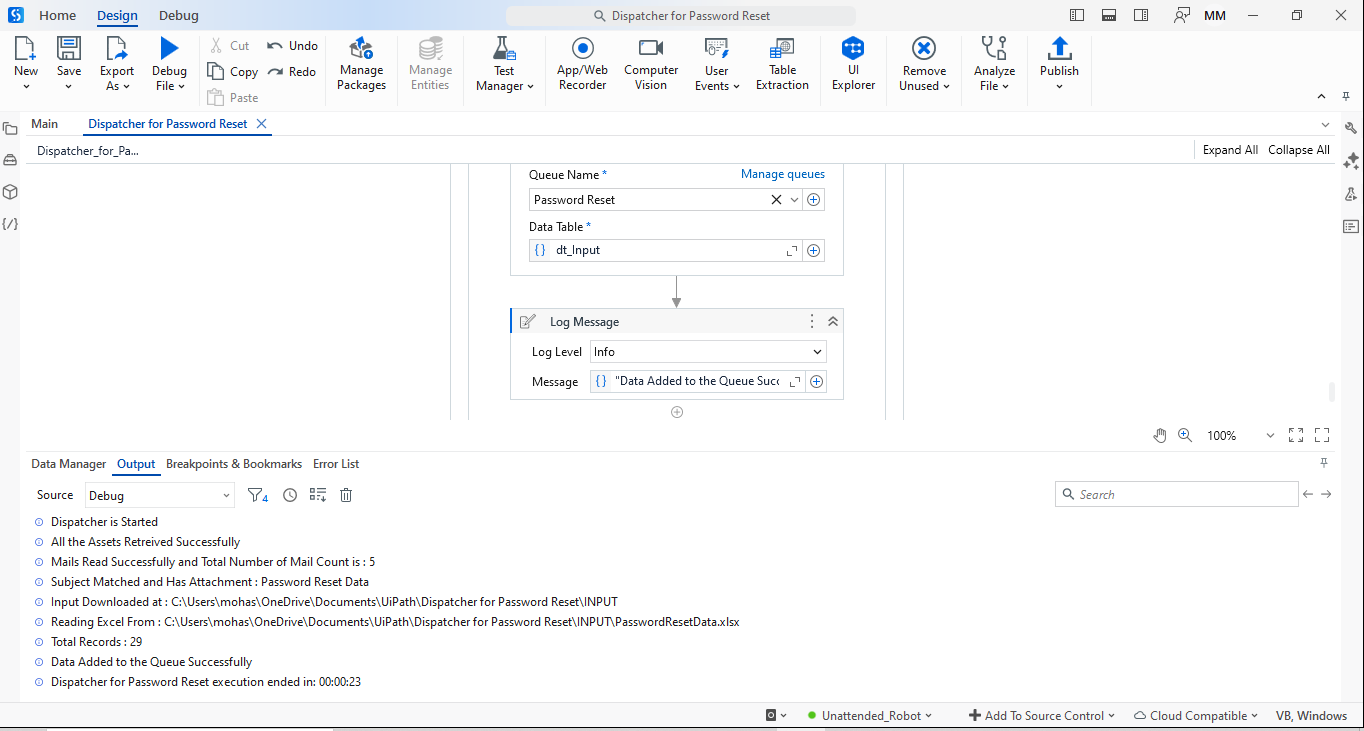The image size is (1364, 731).
Task: Open Log Message three-dot options menu
Action: click(812, 322)
